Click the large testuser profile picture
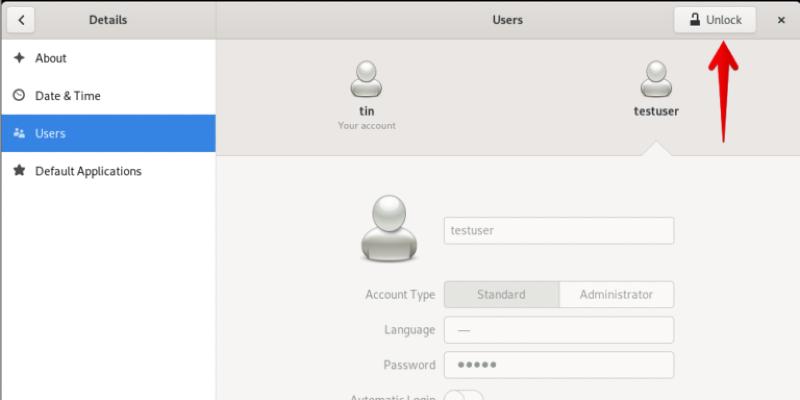The width and height of the screenshot is (800, 400). (391, 228)
